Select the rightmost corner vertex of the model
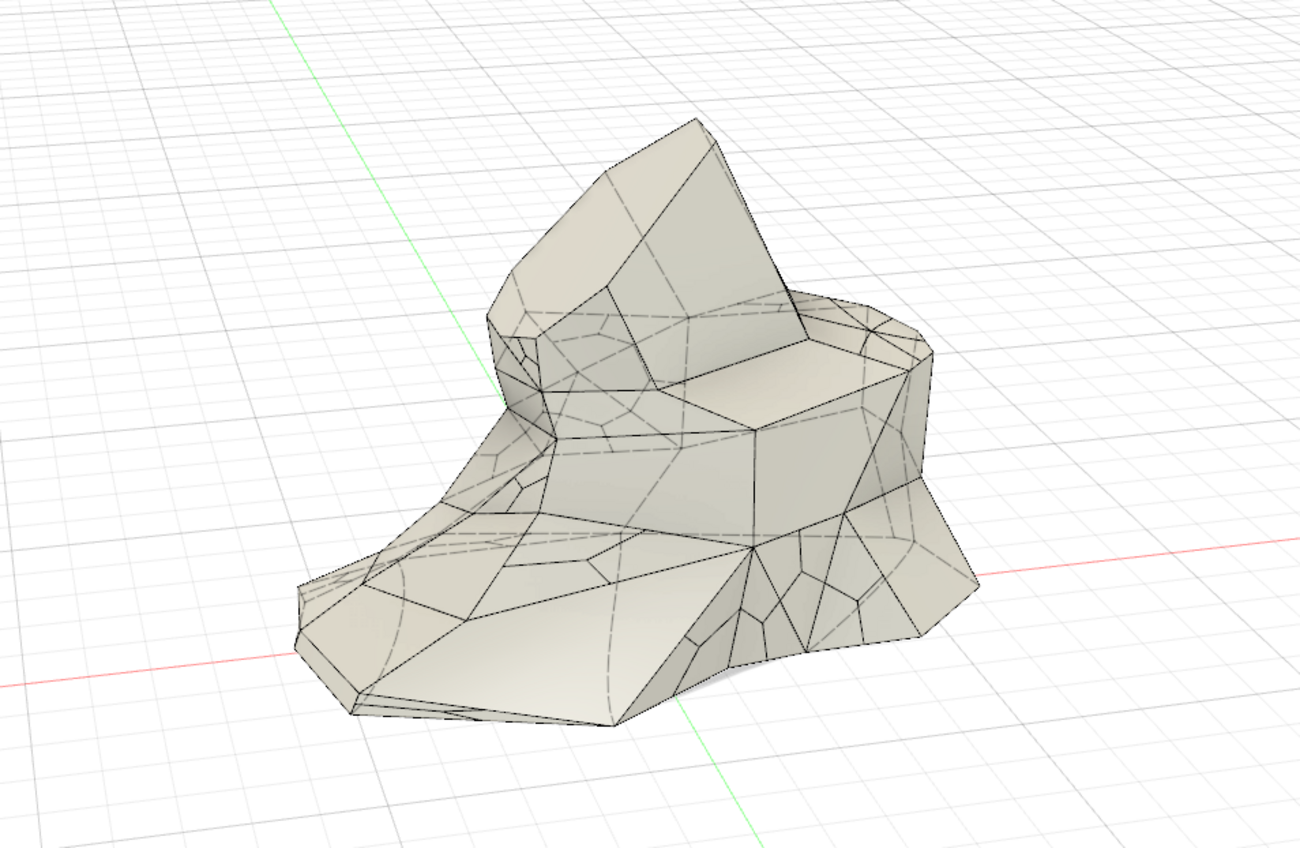This screenshot has width=1300, height=848. click(978, 584)
